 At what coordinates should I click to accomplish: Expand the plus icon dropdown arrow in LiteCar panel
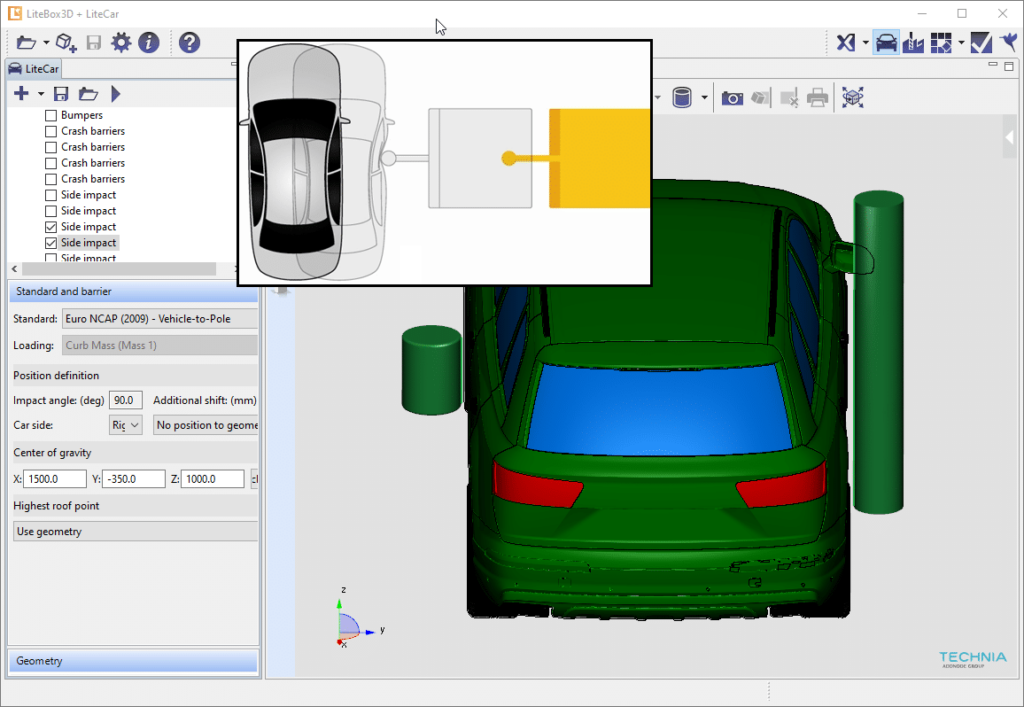[x=40, y=94]
